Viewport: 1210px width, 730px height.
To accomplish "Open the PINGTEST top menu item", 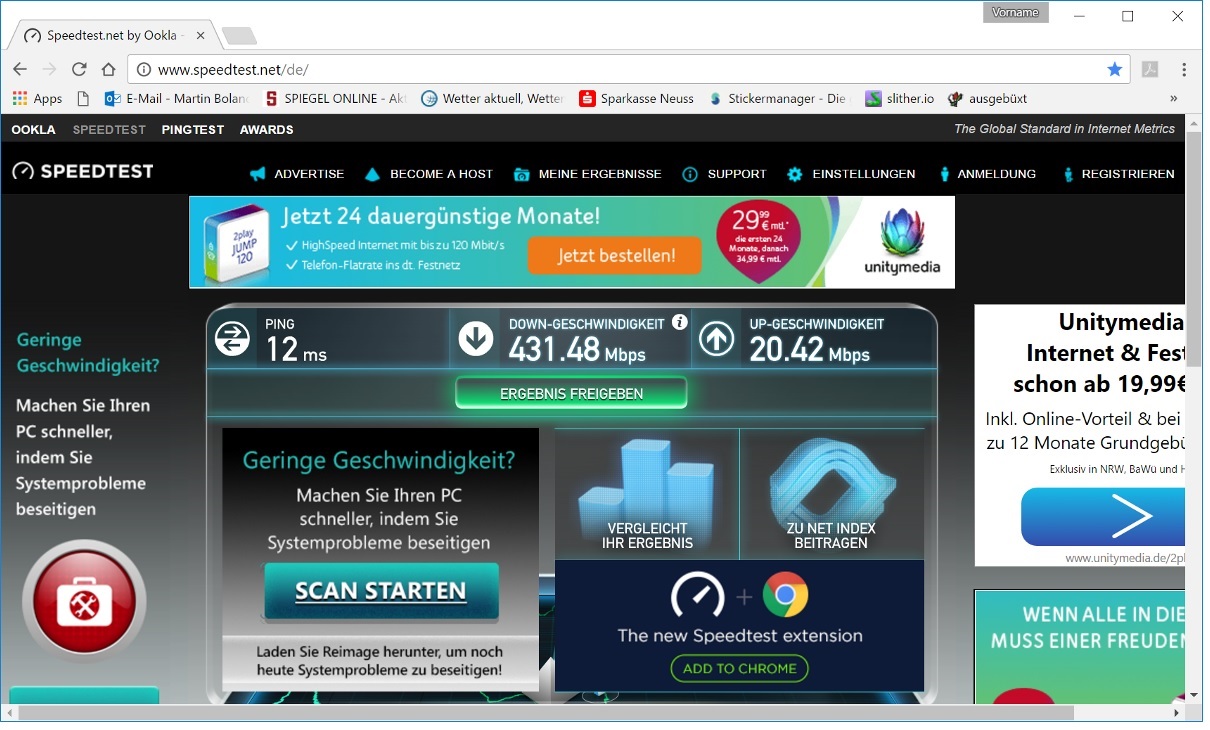I will pyautogui.click(x=193, y=129).
